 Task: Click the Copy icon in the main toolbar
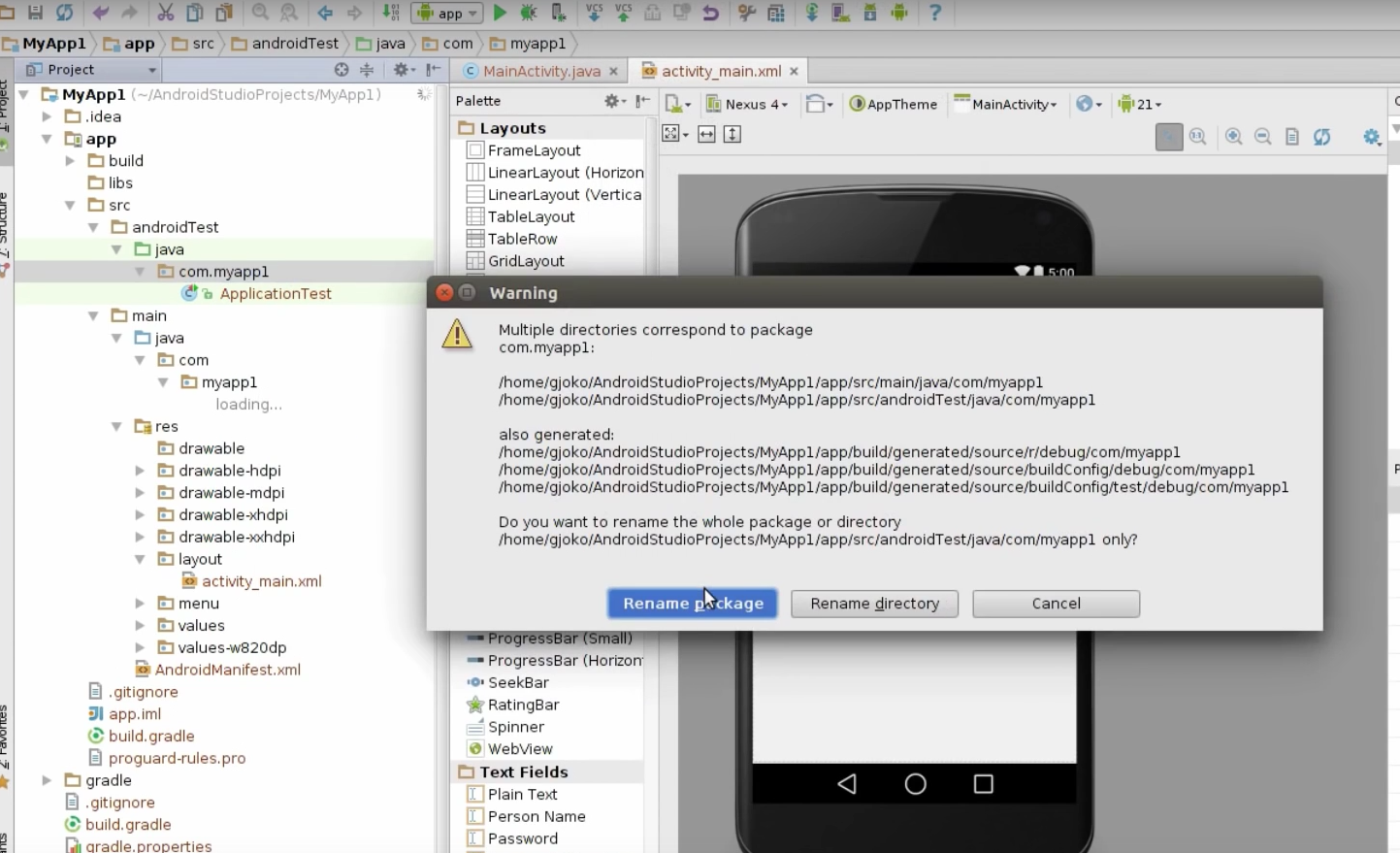[195, 13]
